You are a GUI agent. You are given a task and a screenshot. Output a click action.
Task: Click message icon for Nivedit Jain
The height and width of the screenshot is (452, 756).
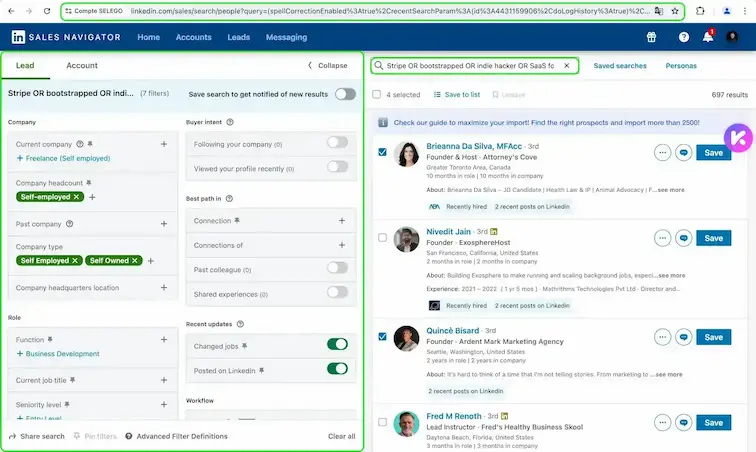click(684, 238)
